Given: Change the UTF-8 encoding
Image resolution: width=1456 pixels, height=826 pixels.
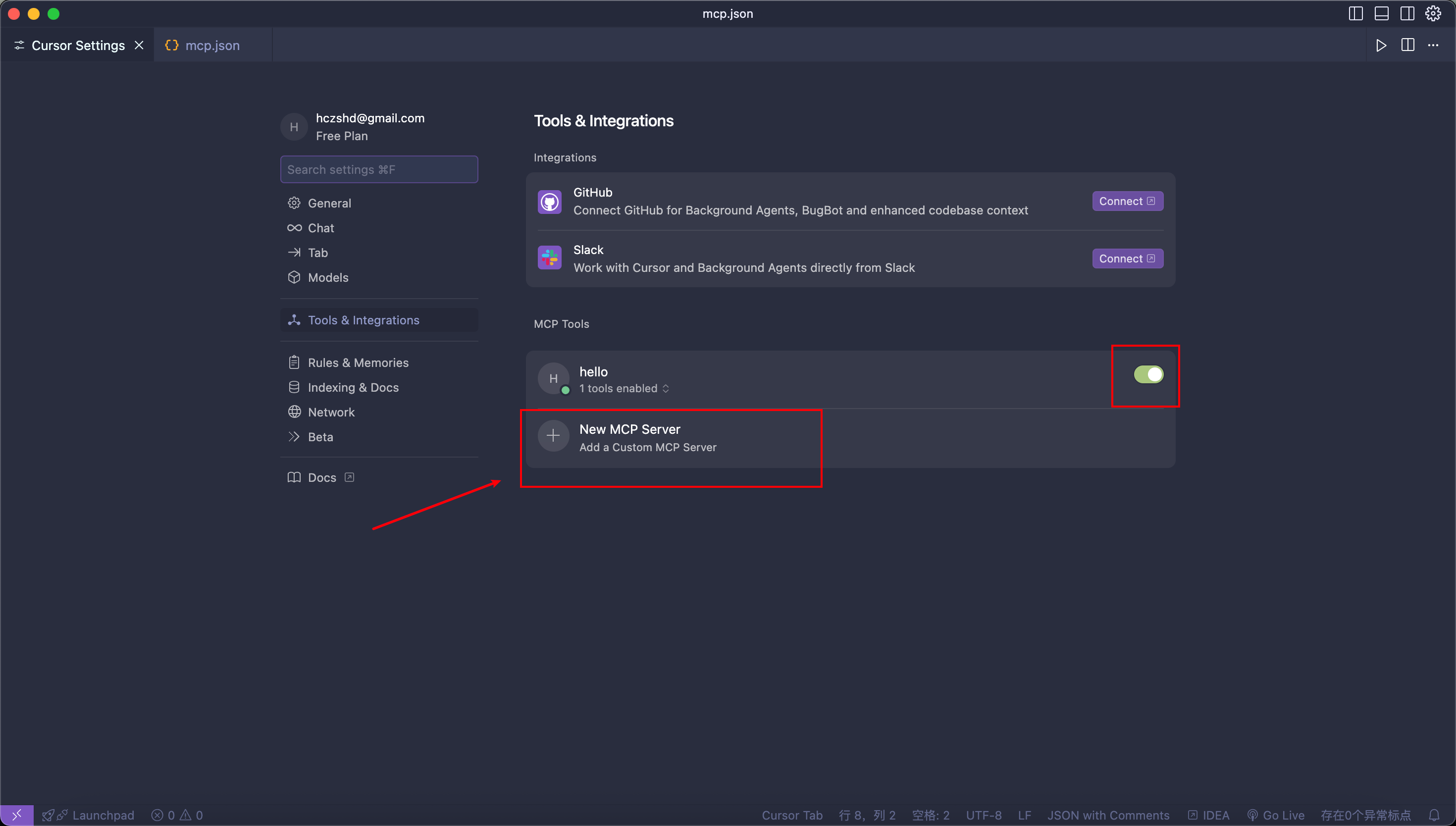Looking at the screenshot, I should point(984,815).
